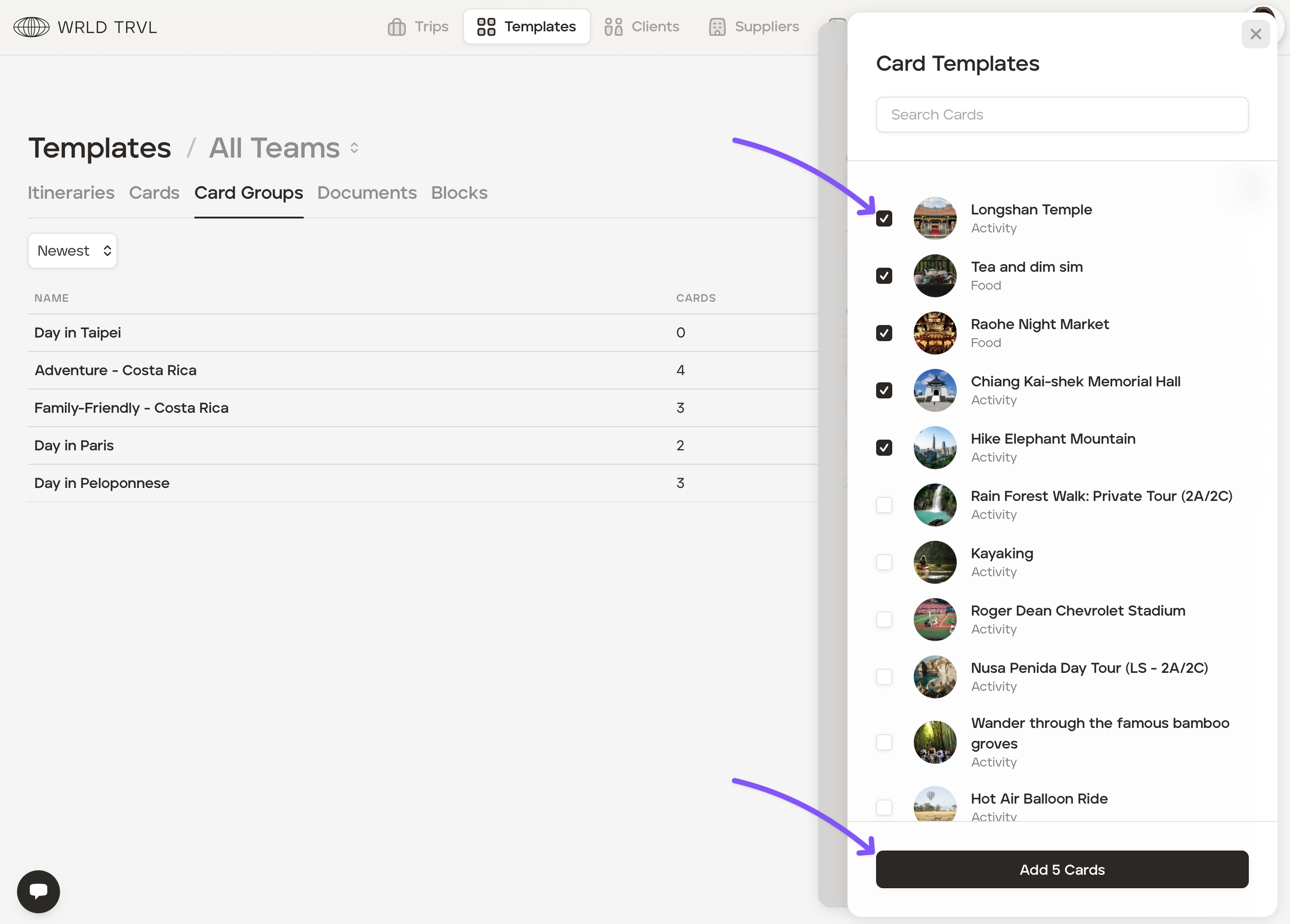Select Rain Forest Walk checkbox

click(x=884, y=505)
